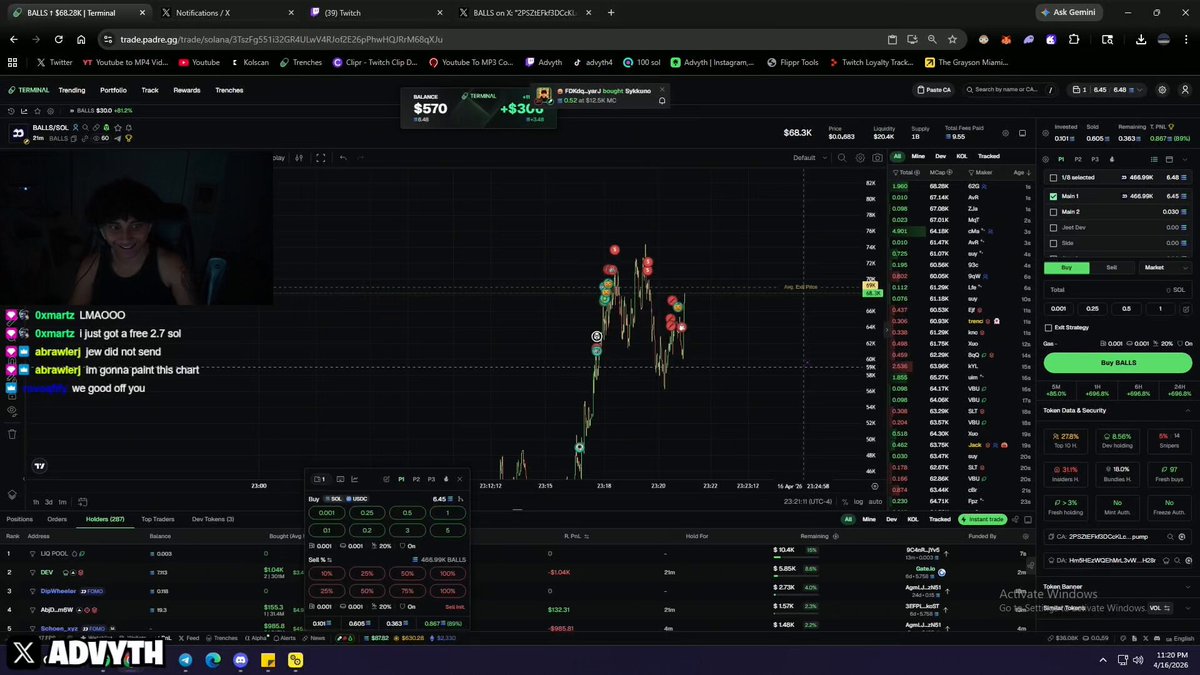Open Telegram from the Windows taskbar
The image size is (1200, 675).
[186, 660]
